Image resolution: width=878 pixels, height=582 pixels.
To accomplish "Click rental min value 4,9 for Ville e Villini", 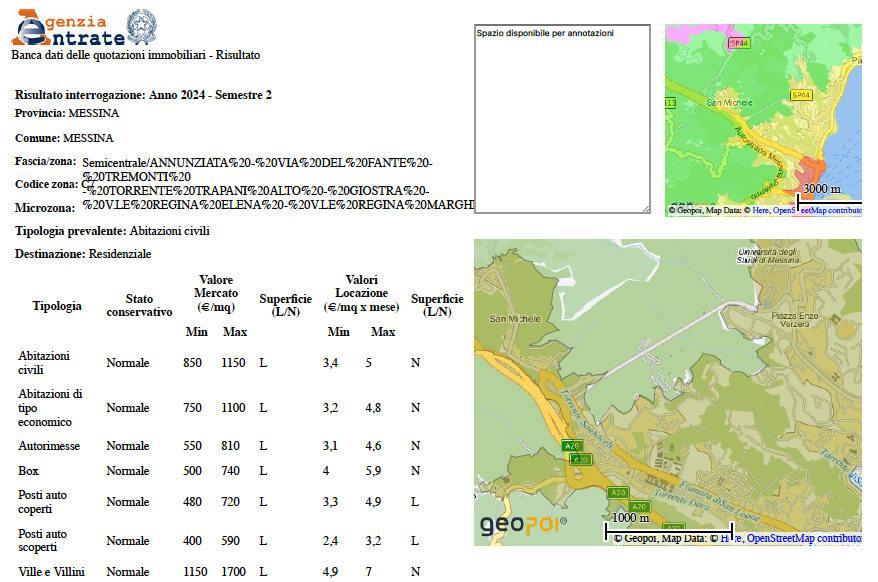I will (x=330, y=572).
